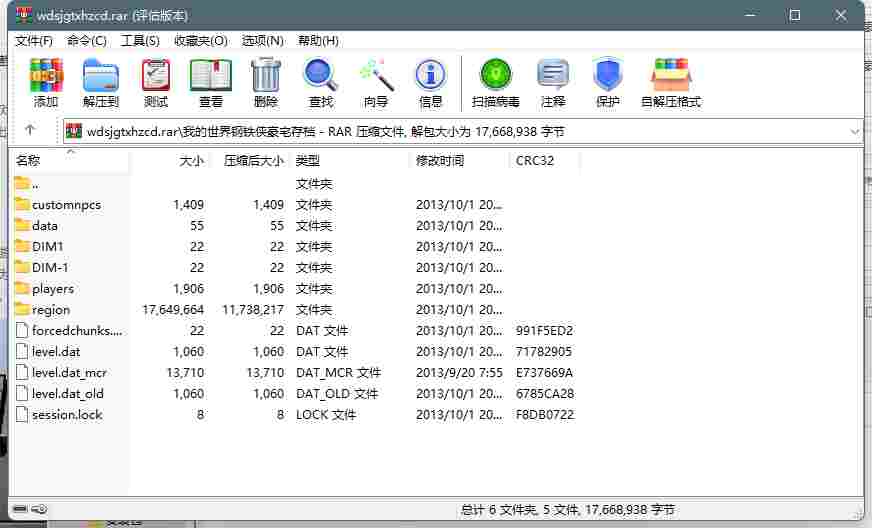
Task: Click the Add (添加) toolbar icon
Action: coord(46,76)
